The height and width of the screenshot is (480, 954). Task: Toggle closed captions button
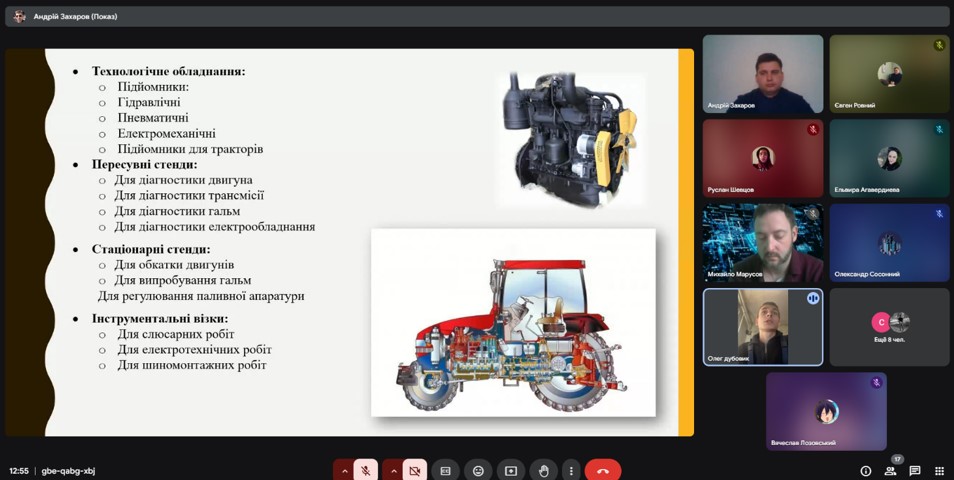pos(445,470)
